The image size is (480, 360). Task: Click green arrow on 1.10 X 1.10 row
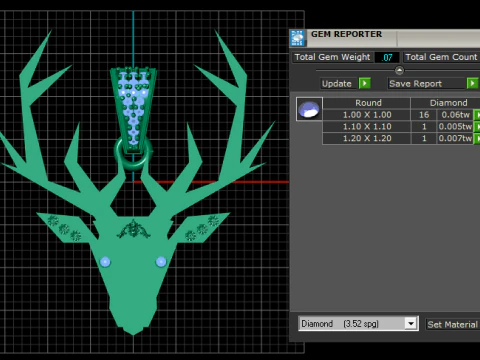point(477,127)
